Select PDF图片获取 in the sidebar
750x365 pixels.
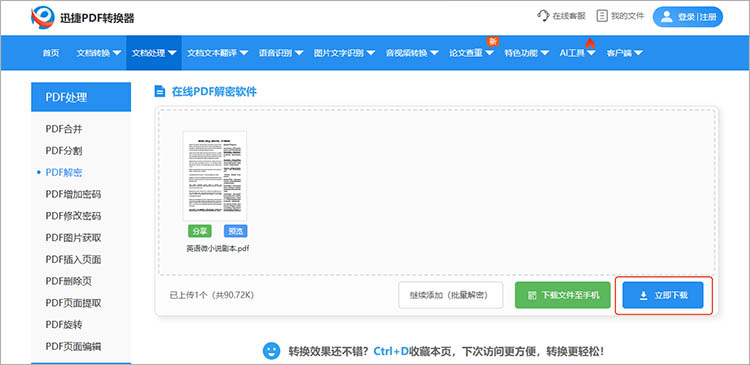pyautogui.click(x=73, y=238)
